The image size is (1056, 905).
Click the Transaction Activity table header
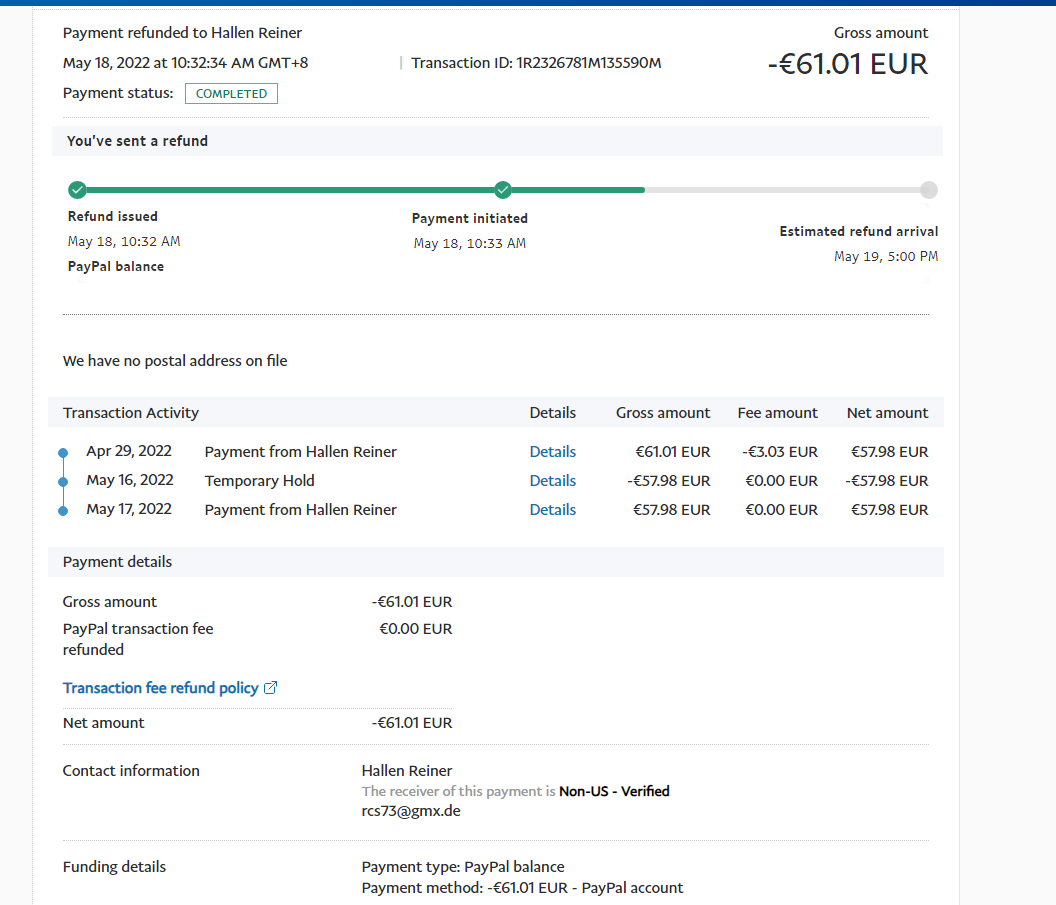point(131,413)
